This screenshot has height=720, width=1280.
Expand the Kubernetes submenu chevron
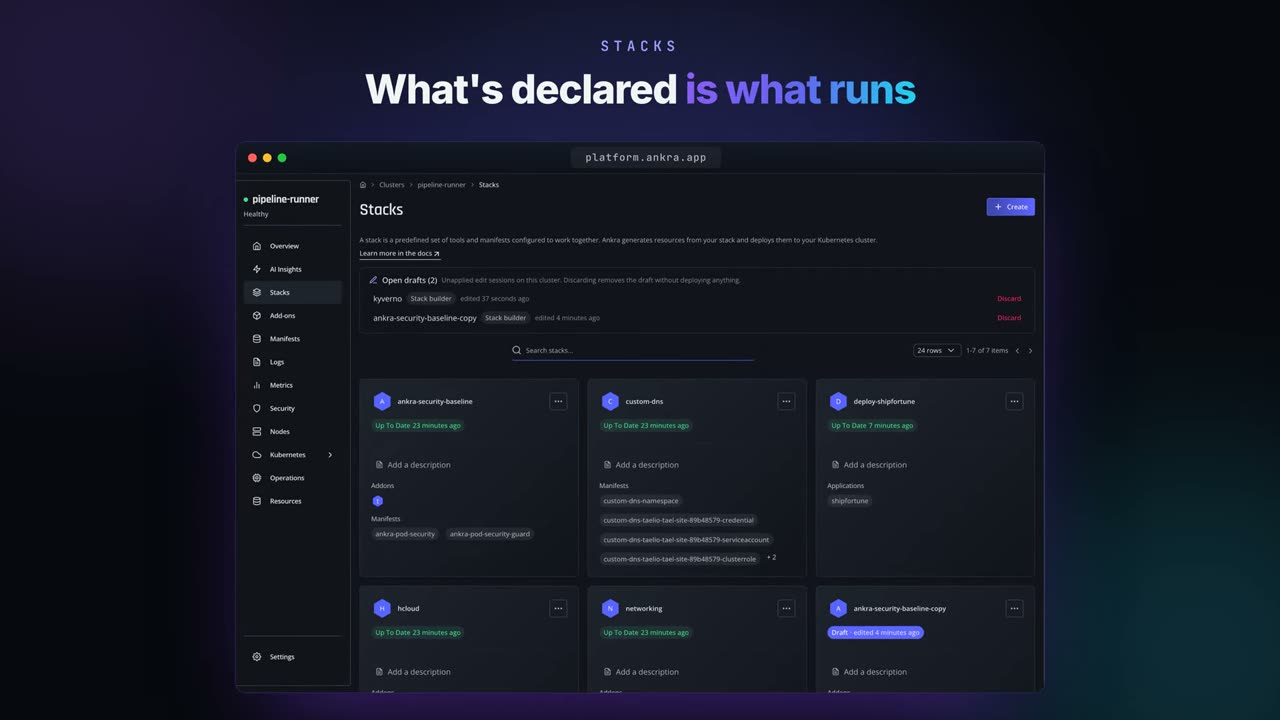[330, 455]
